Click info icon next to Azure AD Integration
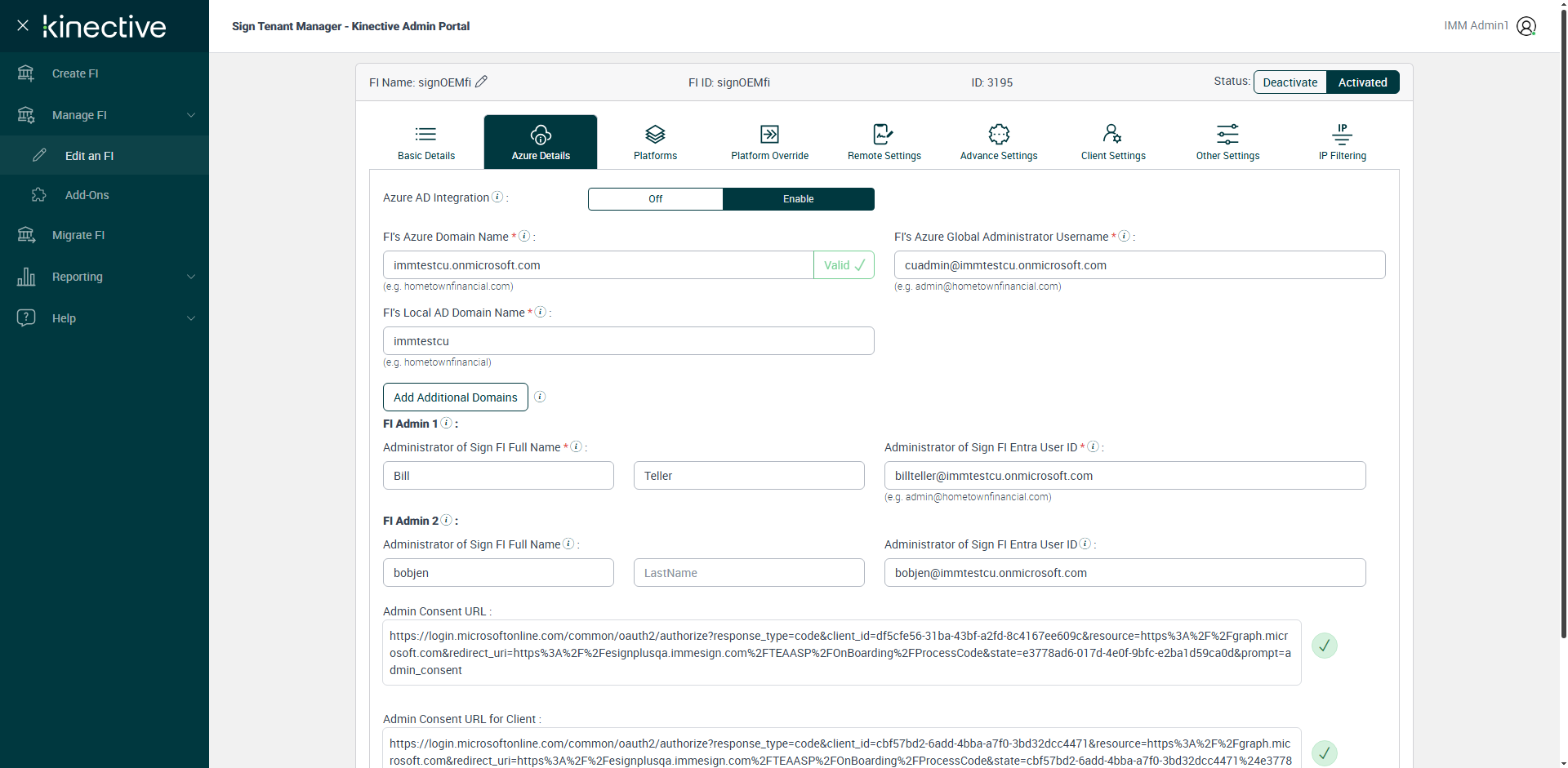1568x768 pixels. pos(497,197)
